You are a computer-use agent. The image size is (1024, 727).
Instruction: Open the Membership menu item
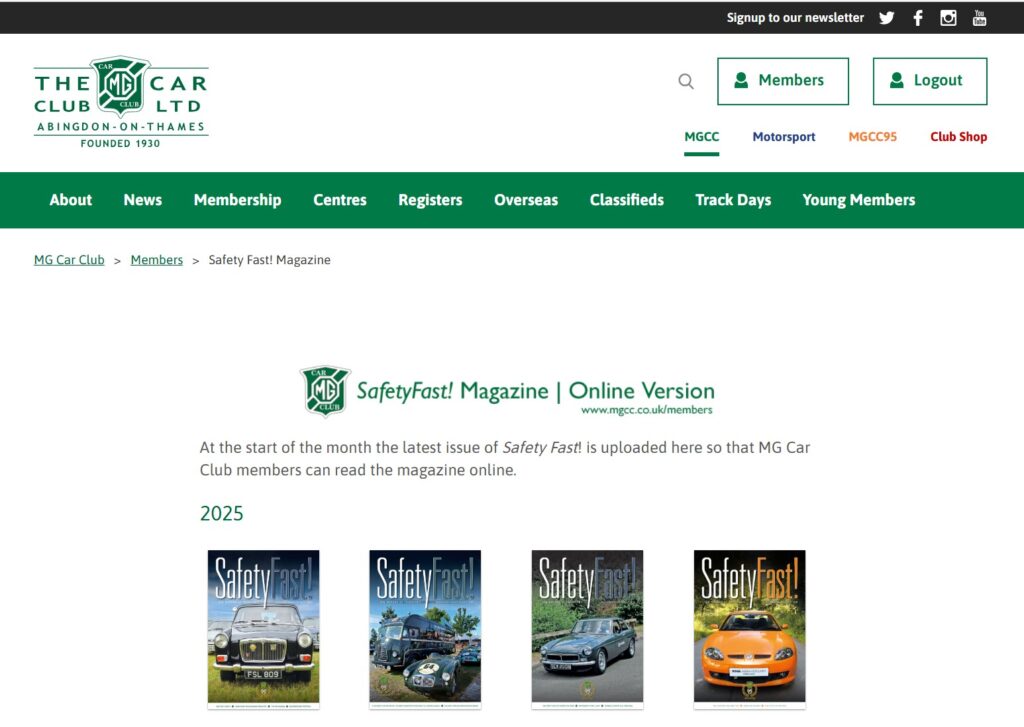point(237,200)
